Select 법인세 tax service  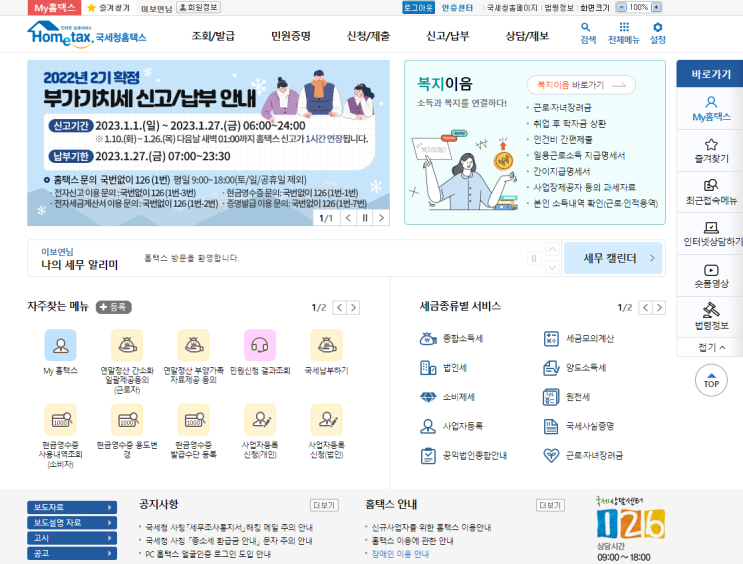coord(444,368)
